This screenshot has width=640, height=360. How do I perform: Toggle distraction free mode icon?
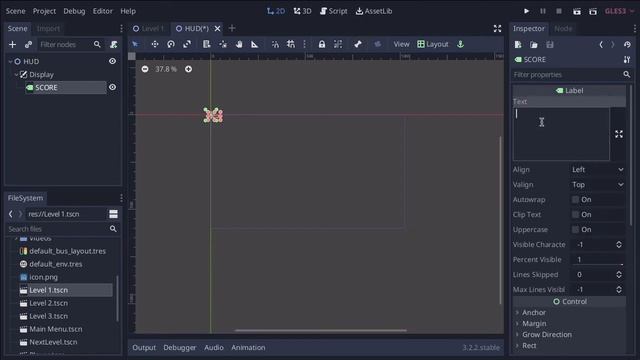497,28
